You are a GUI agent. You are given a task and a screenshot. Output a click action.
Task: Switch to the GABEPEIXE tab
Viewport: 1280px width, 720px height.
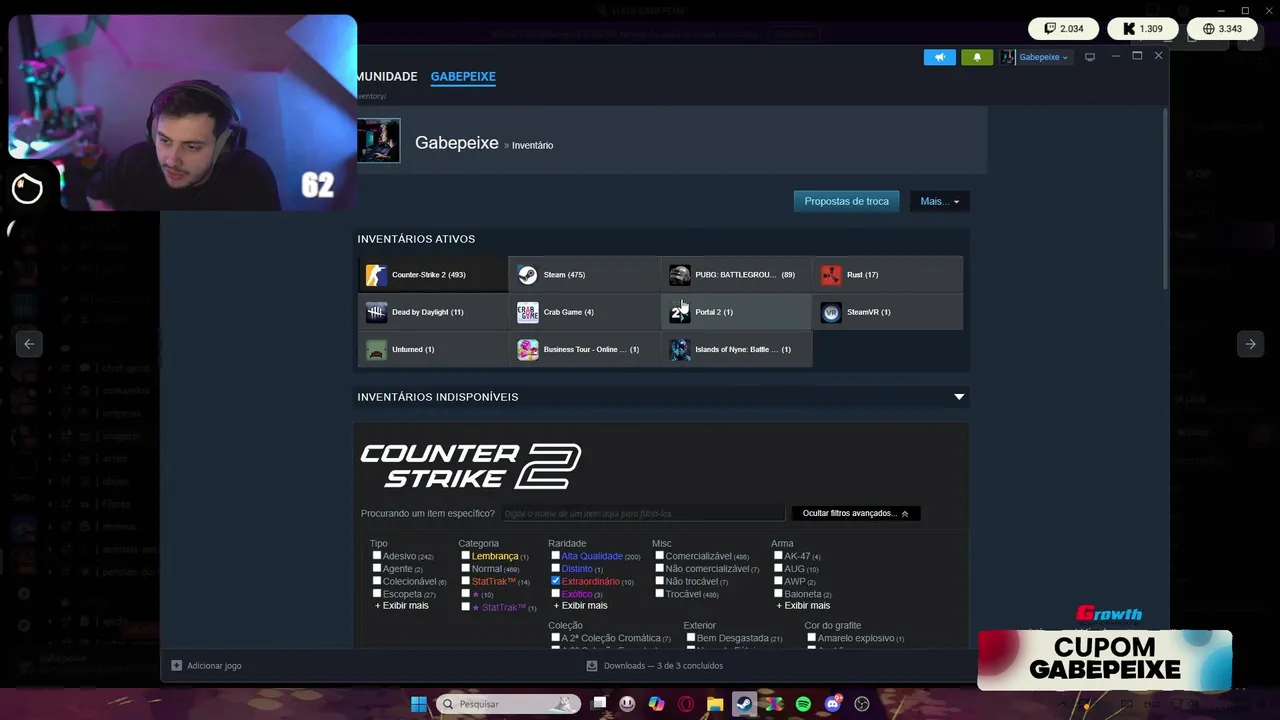463,77
